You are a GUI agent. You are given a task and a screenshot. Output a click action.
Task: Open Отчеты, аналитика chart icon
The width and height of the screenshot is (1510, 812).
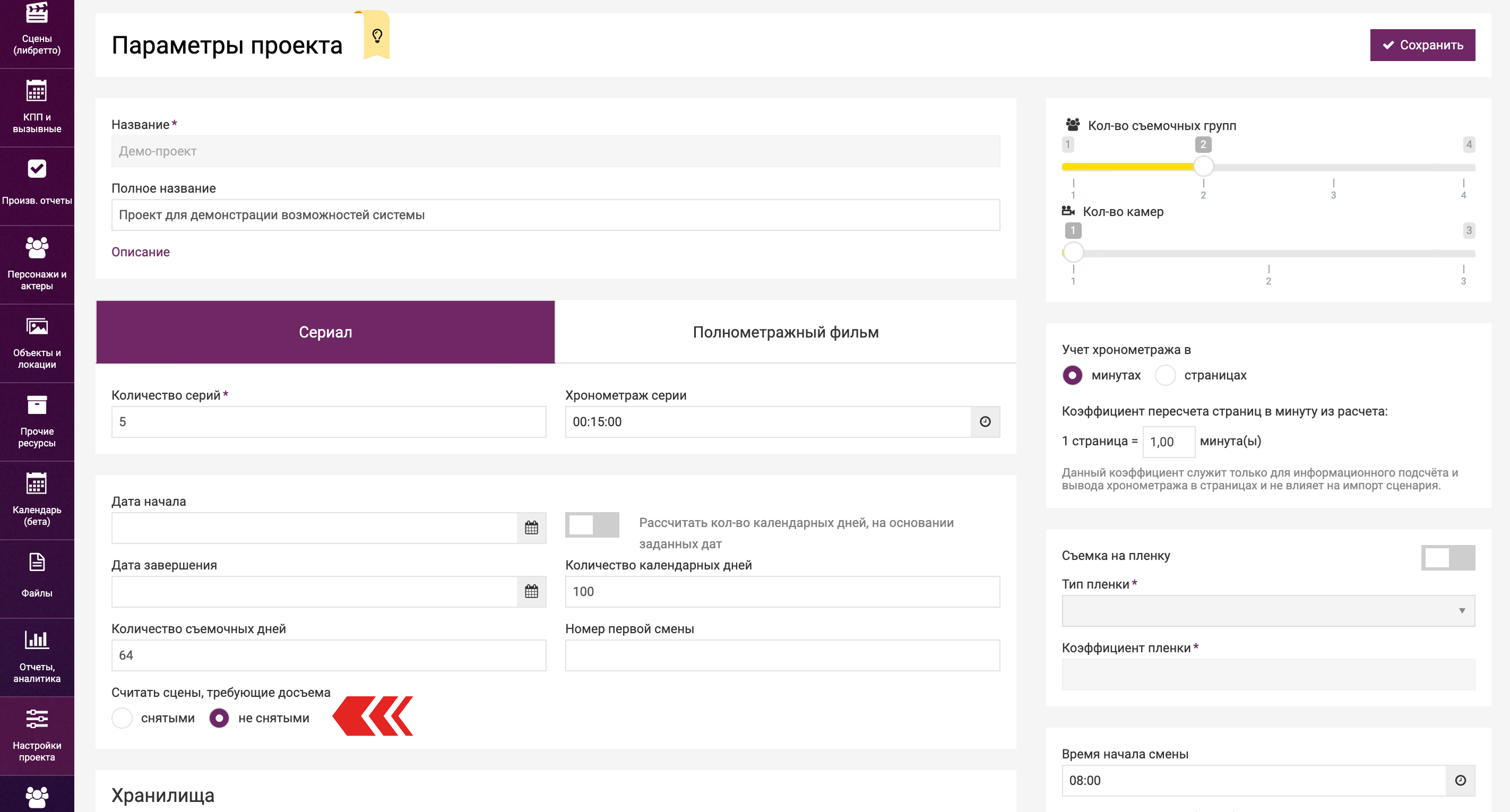coord(36,640)
